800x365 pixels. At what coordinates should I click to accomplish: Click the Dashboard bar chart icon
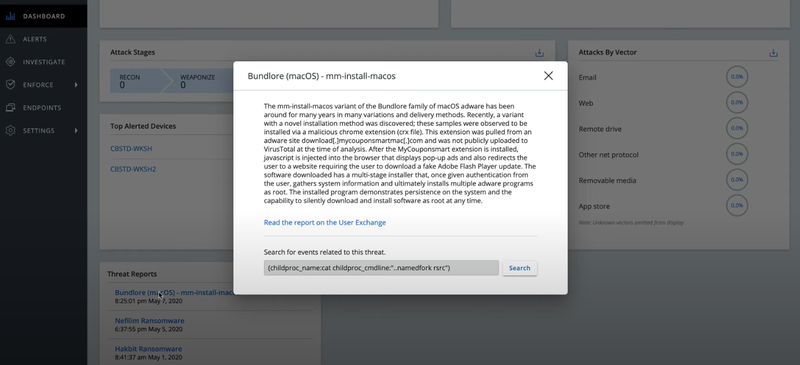tap(10, 16)
